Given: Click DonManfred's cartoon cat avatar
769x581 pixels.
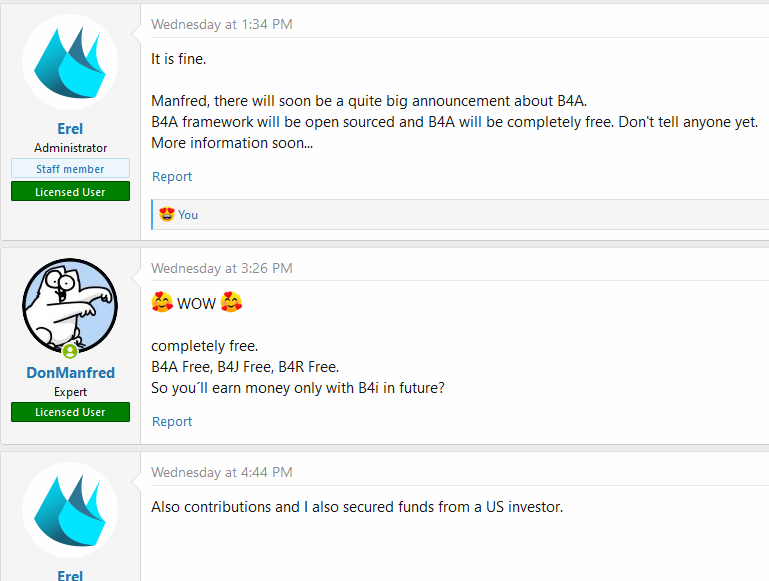Looking at the screenshot, I should (x=70, y=305).
